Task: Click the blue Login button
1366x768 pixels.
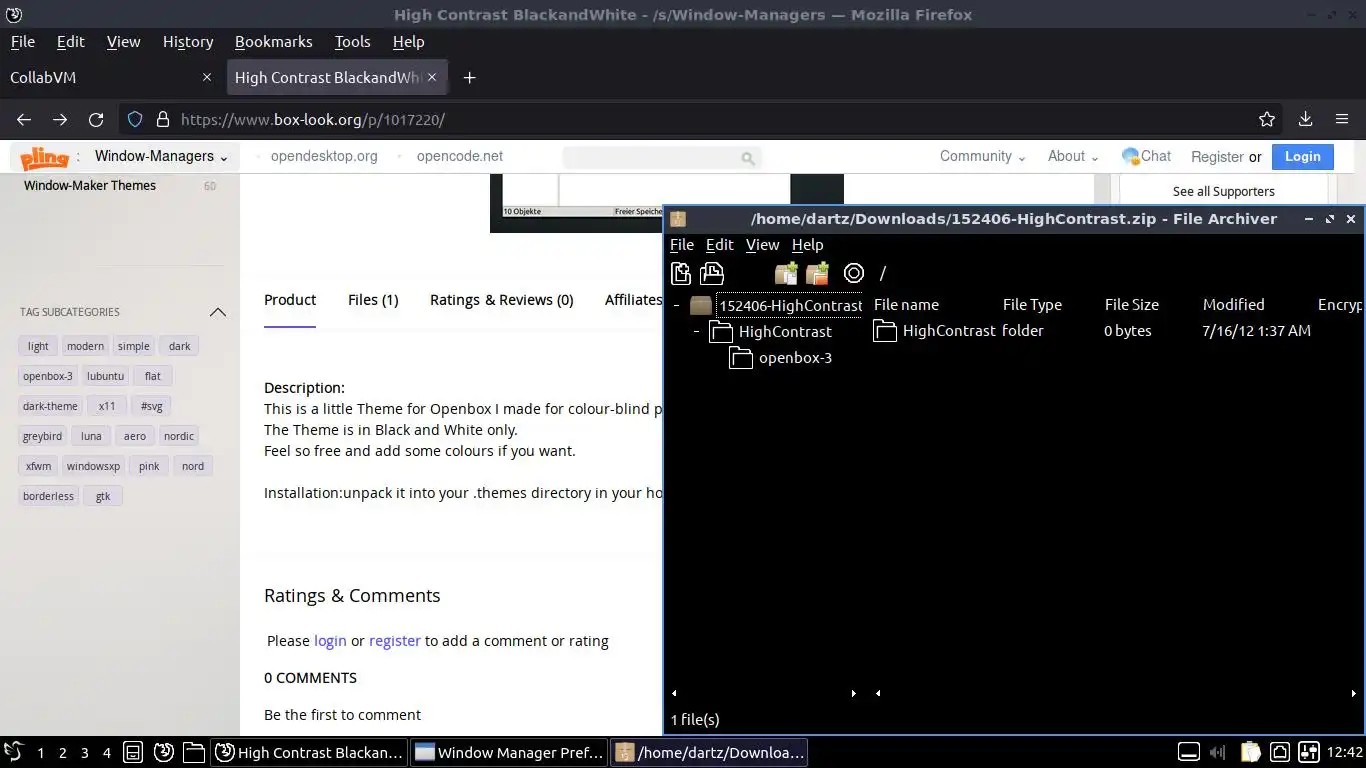Action: [x=1302, y=156]
